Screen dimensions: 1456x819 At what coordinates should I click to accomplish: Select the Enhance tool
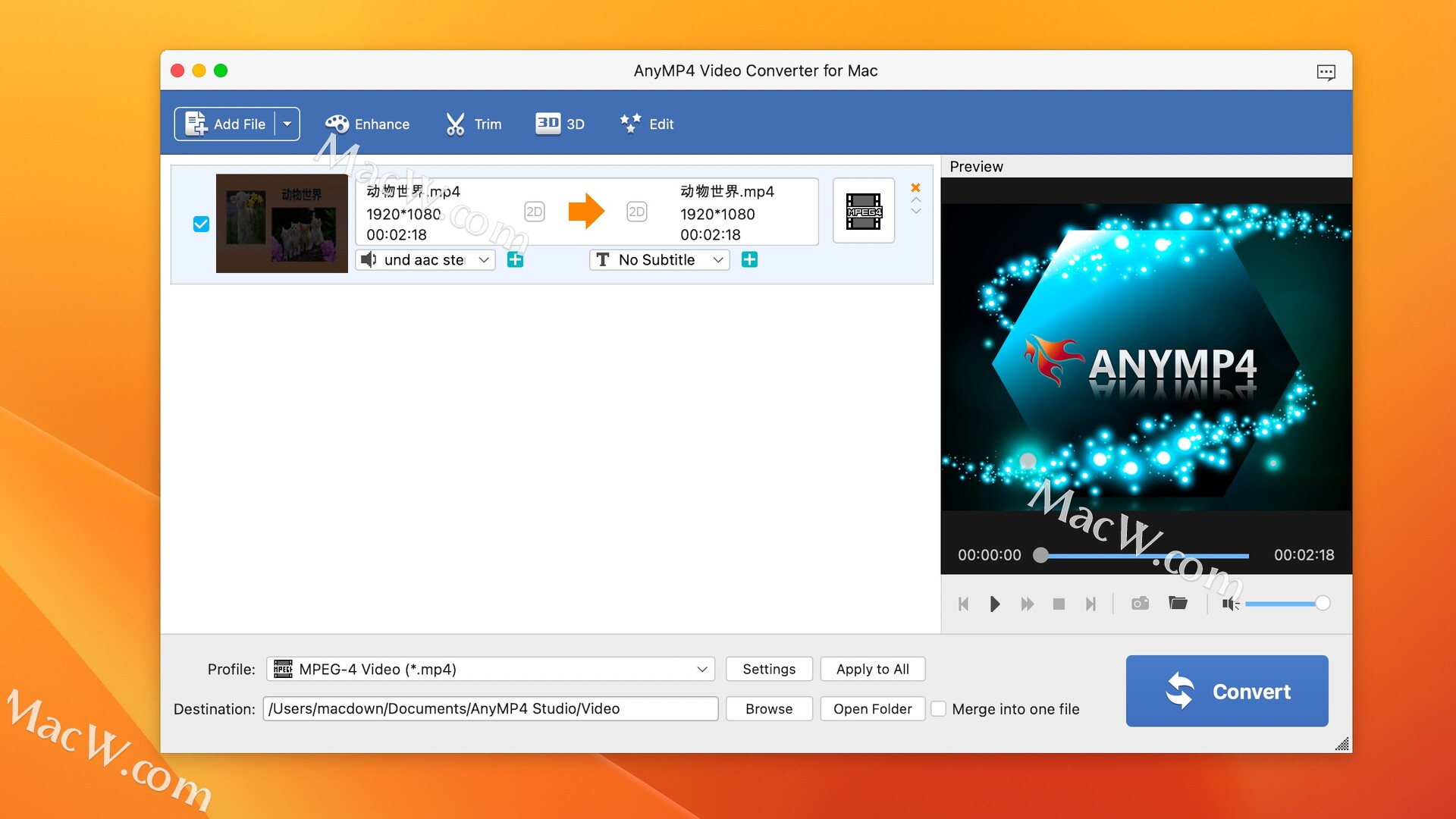coord(367,124)
